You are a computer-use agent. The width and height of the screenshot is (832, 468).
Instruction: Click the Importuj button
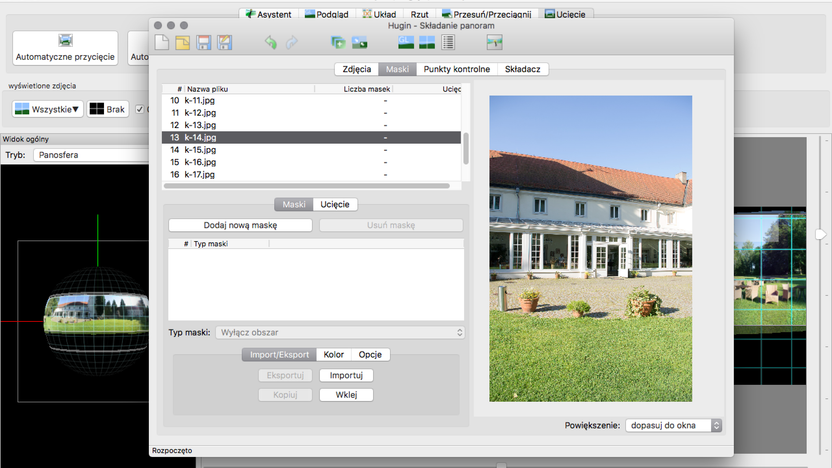346,375
